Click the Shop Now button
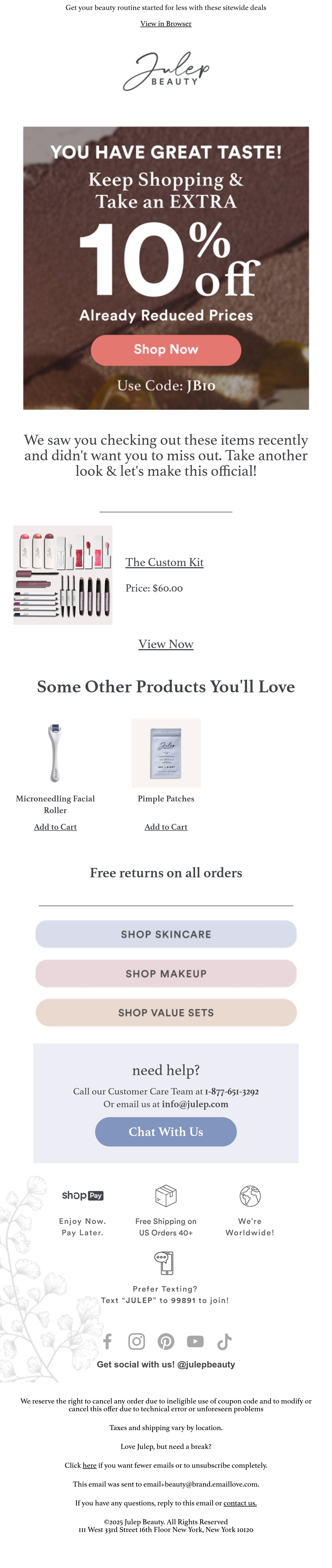This screenshot has height=1568, width=332. pos(166,349)
